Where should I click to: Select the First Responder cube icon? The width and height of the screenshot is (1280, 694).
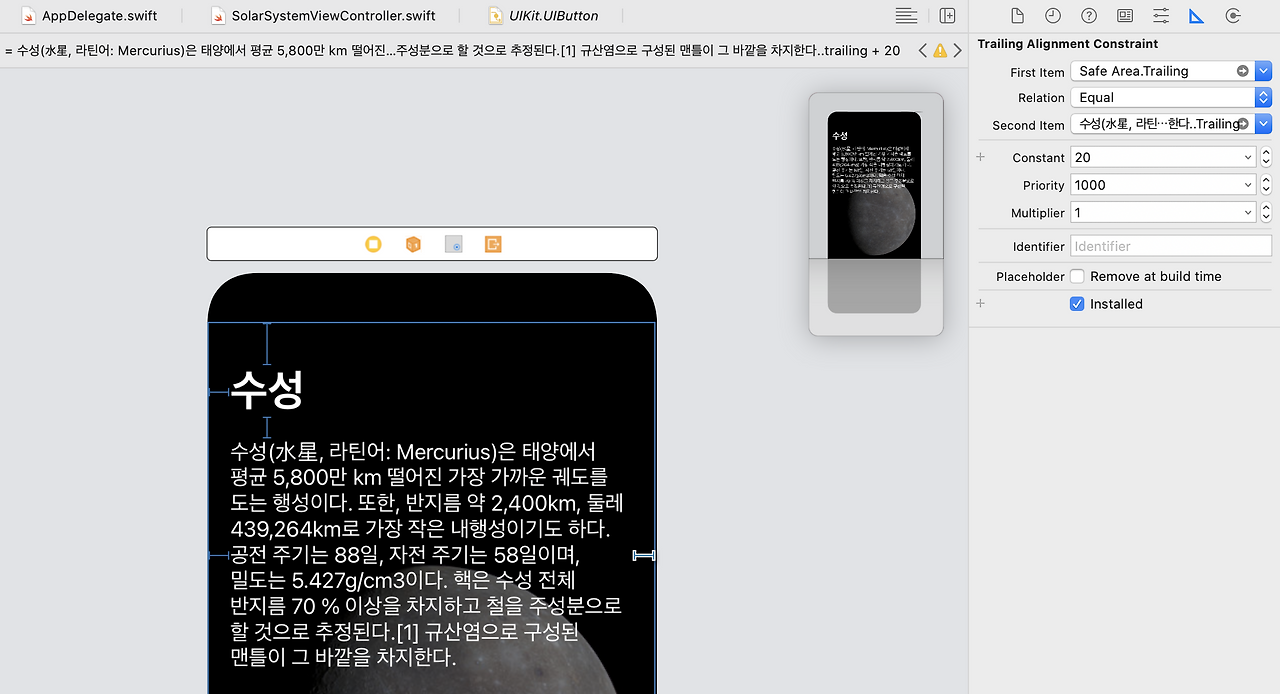413,243
